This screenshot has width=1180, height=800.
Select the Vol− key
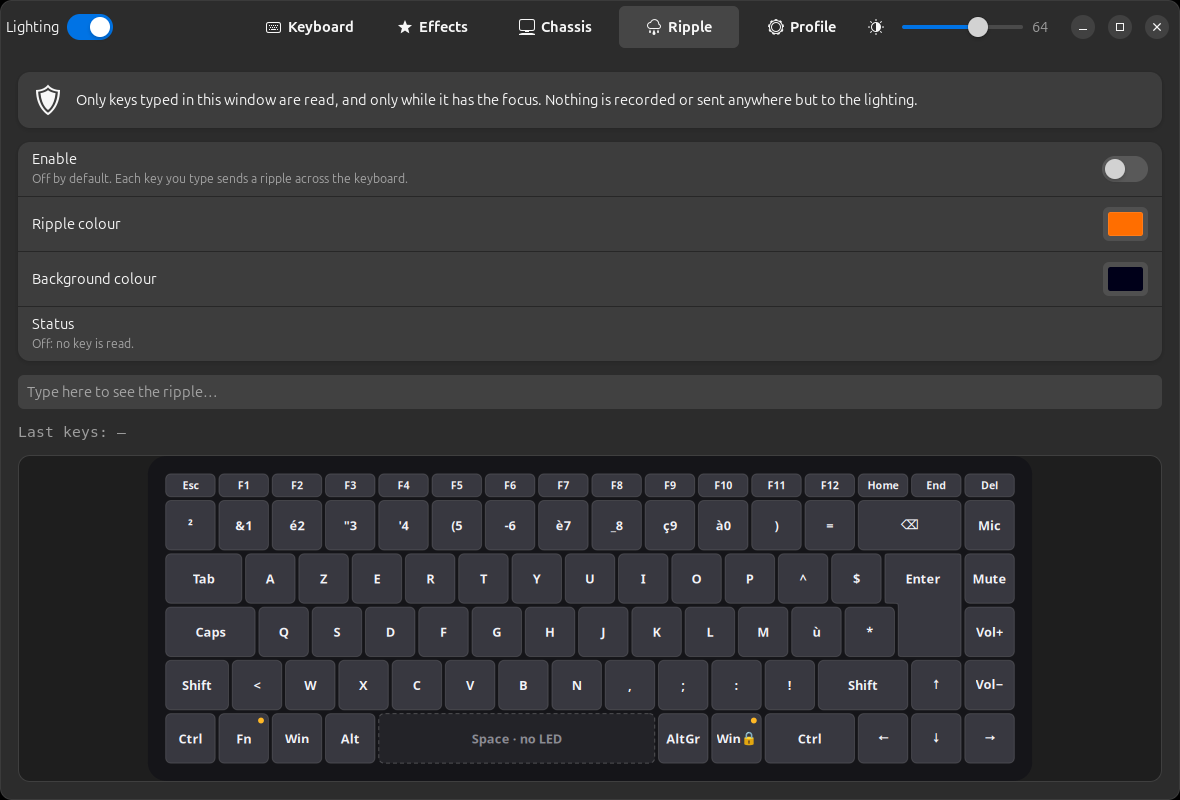(x=989, y=685)
